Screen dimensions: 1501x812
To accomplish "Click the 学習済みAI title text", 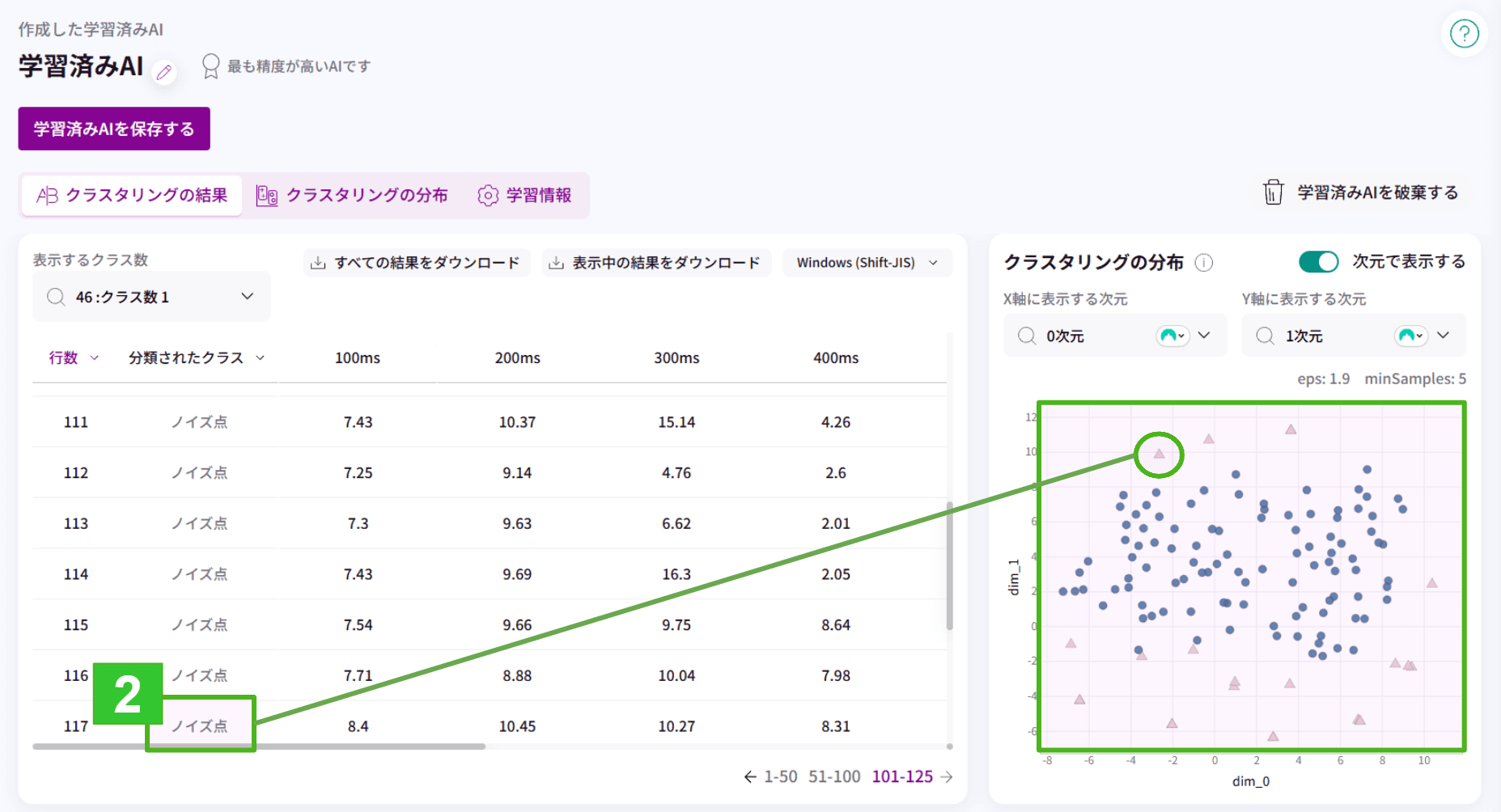I will 81,66.
